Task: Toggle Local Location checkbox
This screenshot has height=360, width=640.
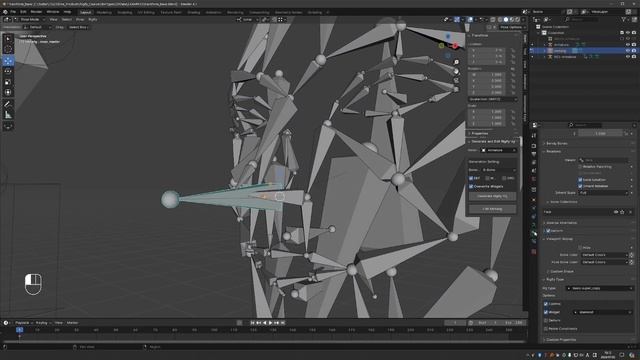Action: coord(580,180)
